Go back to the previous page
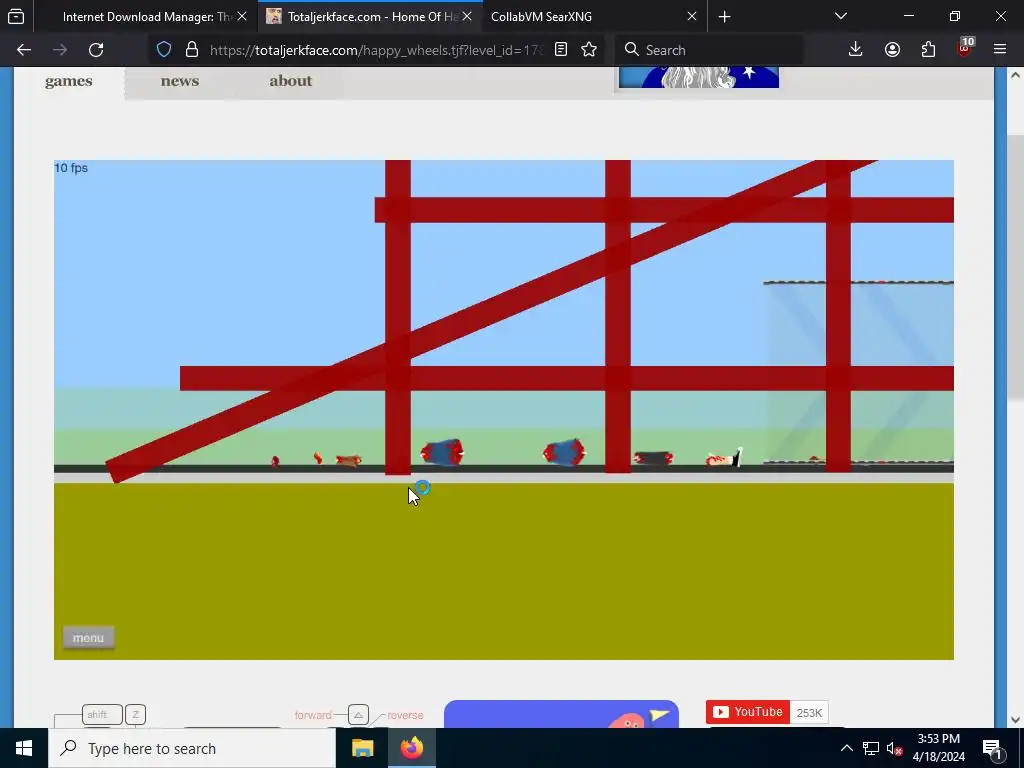 click(24, 50)
